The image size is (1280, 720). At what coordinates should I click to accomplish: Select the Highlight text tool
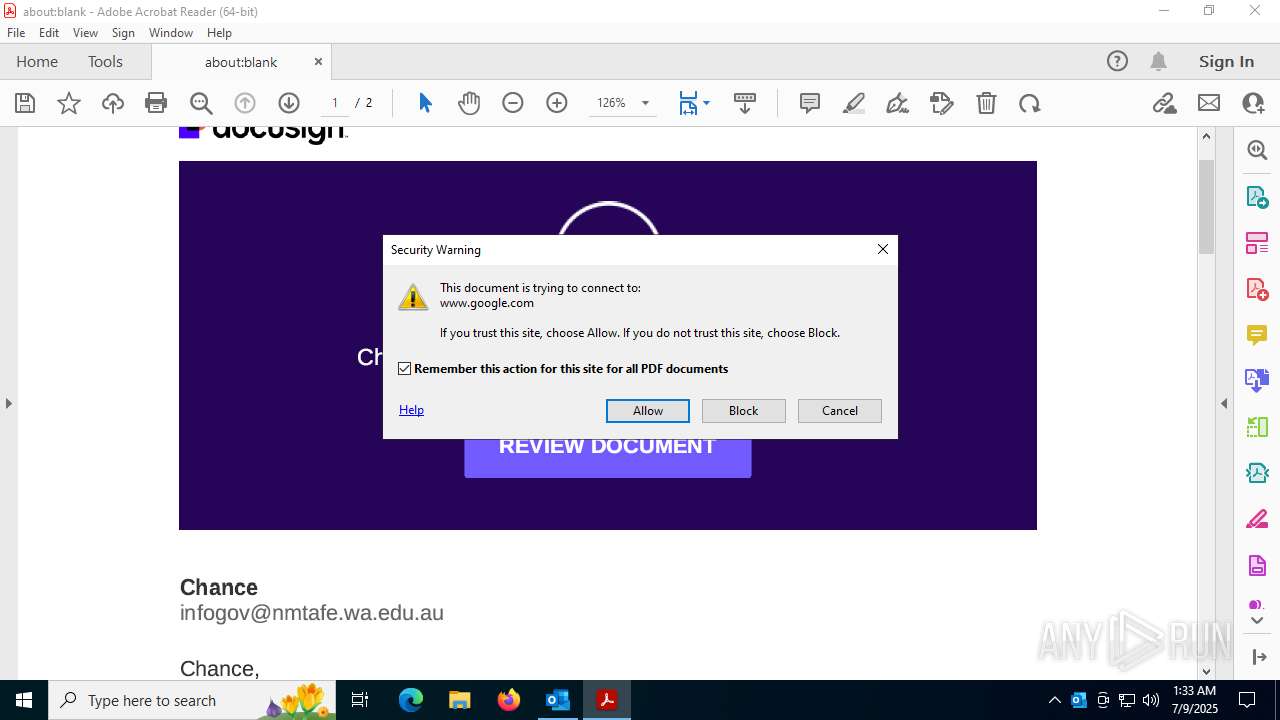coord(854,103)
